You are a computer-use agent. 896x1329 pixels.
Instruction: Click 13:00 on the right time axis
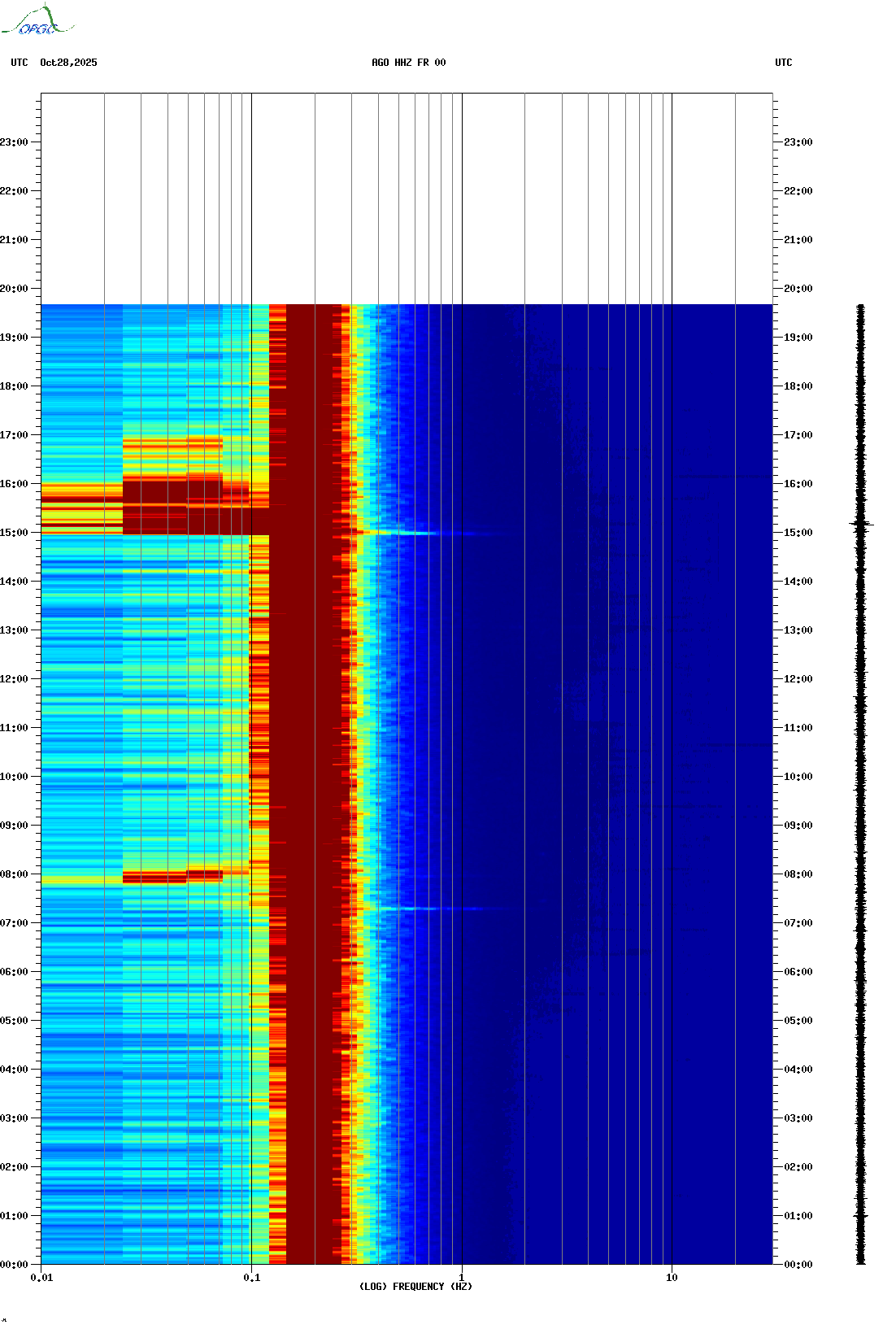click(x=798, y=630)
